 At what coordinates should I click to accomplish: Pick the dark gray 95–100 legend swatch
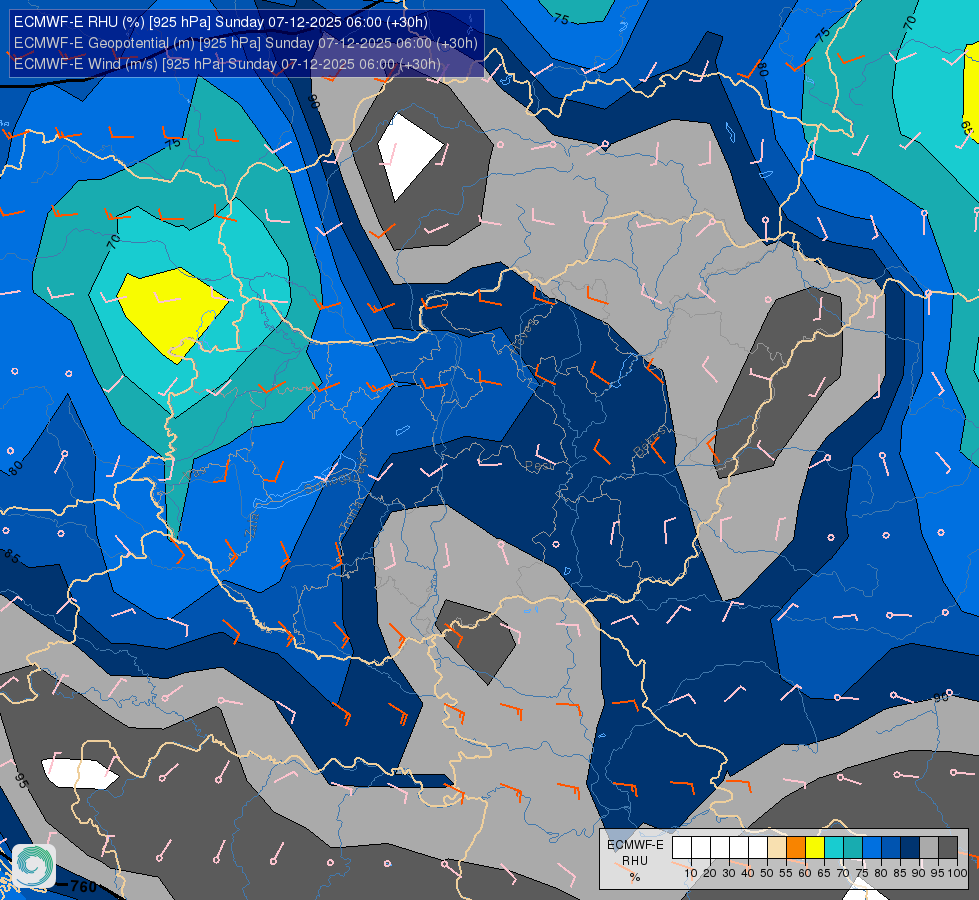[x=948, y=847]
